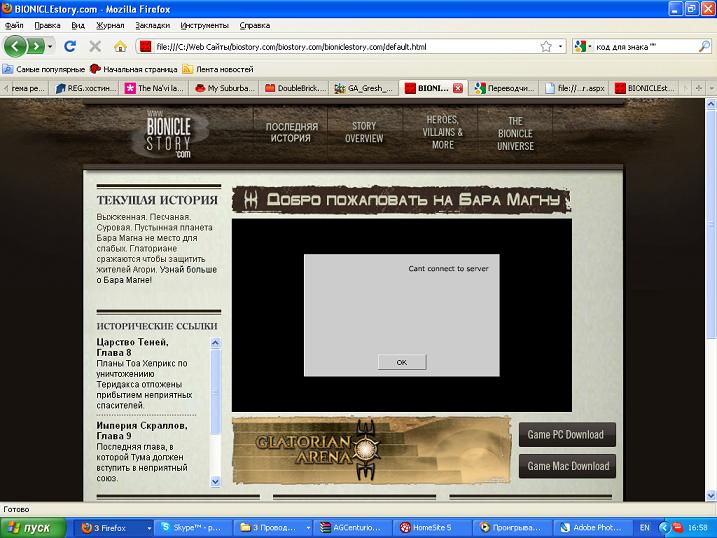Open the Google search engine selector

click(583, 46)
